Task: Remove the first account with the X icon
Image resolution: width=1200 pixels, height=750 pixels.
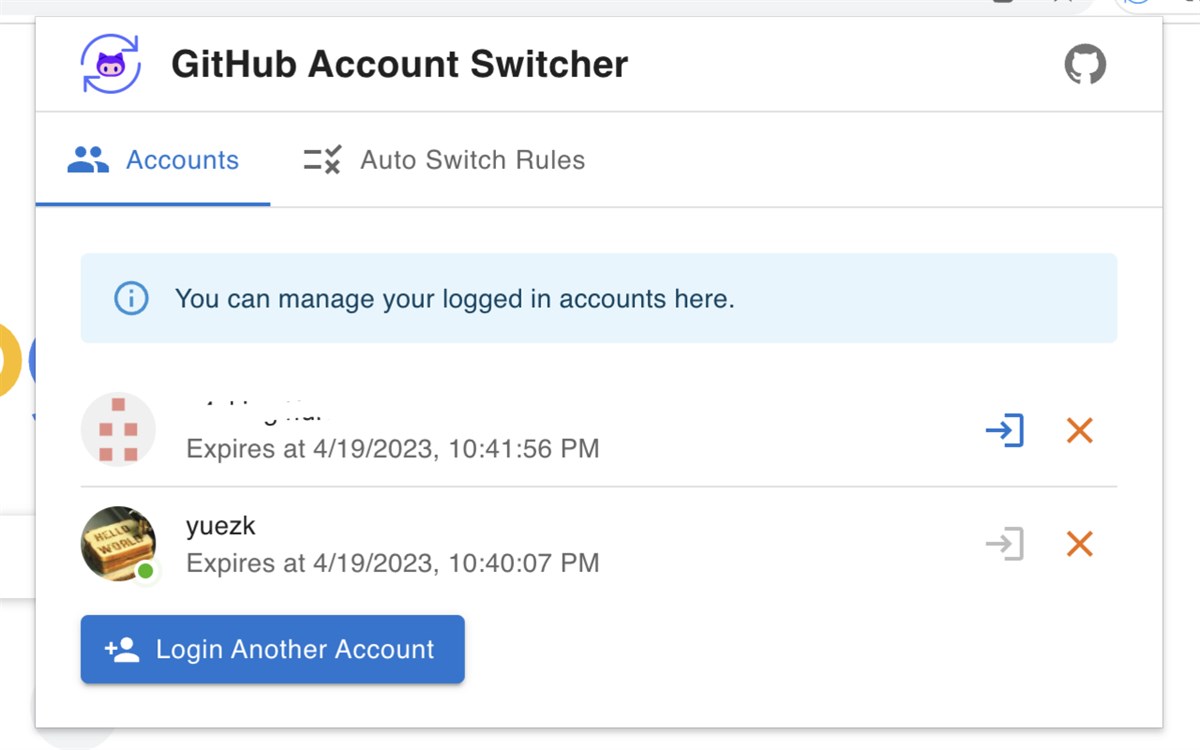Action: (x=1079, y=430)
